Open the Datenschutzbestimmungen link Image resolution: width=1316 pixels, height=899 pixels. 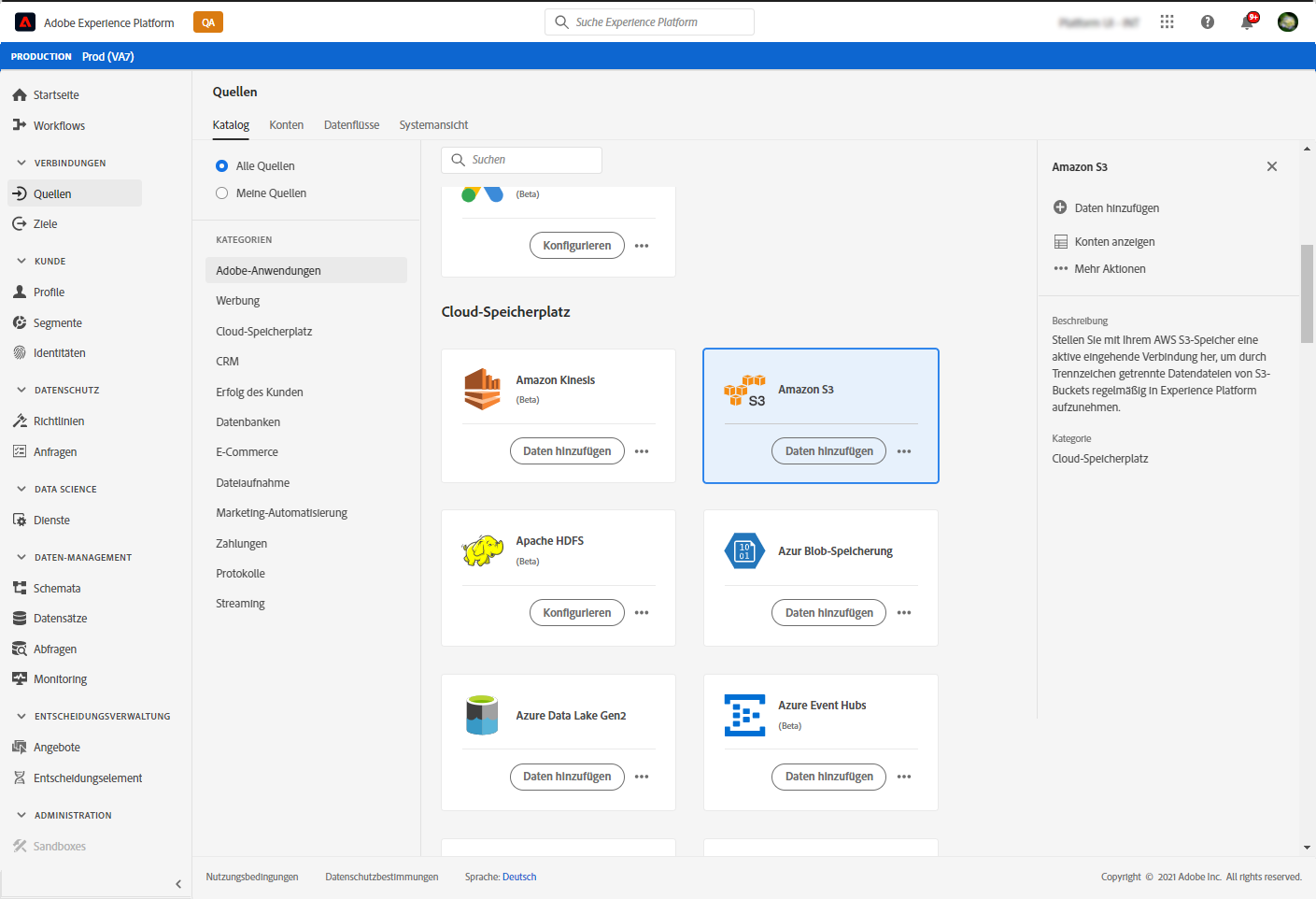tap(382, 877)
